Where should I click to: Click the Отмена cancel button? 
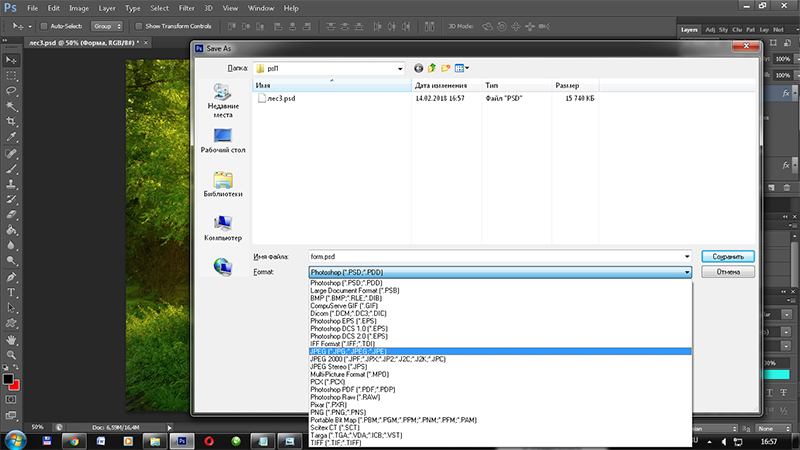(x=728, y=272)
